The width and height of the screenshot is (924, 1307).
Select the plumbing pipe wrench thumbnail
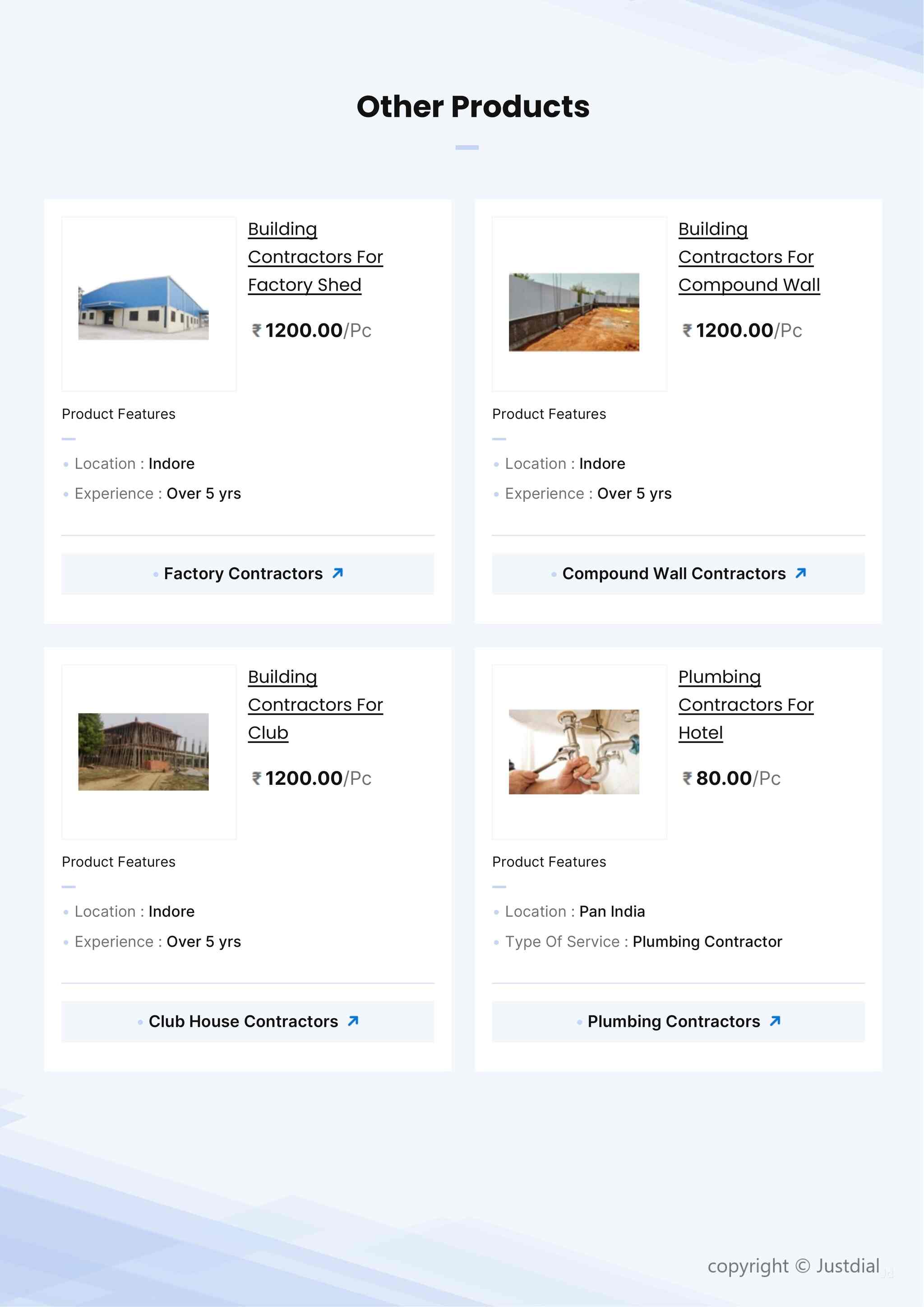point(573,751)
